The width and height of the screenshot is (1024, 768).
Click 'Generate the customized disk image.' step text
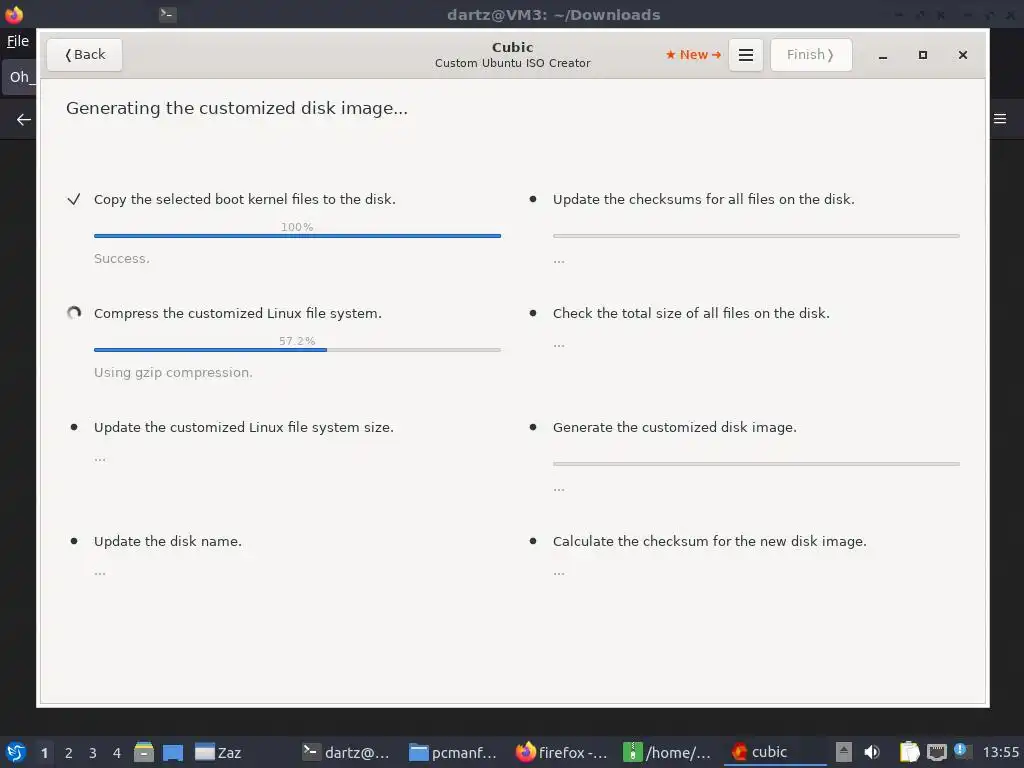tap(675, 427)
